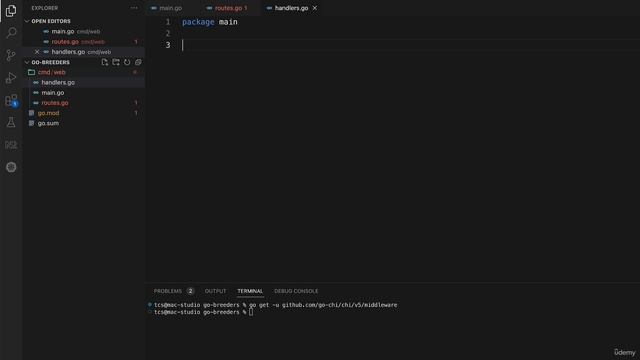
Task: Open the Output panel tab
Action: click(215, 291)
